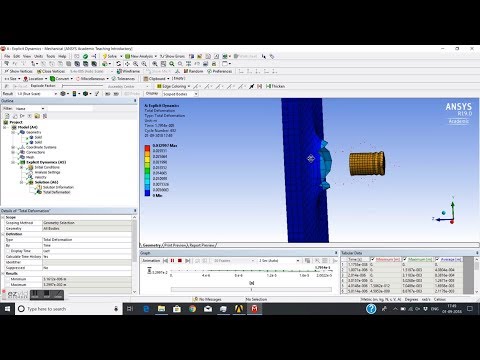Click the Rotate view tool icon
This screenshot has height=360, width=480.
118,64
